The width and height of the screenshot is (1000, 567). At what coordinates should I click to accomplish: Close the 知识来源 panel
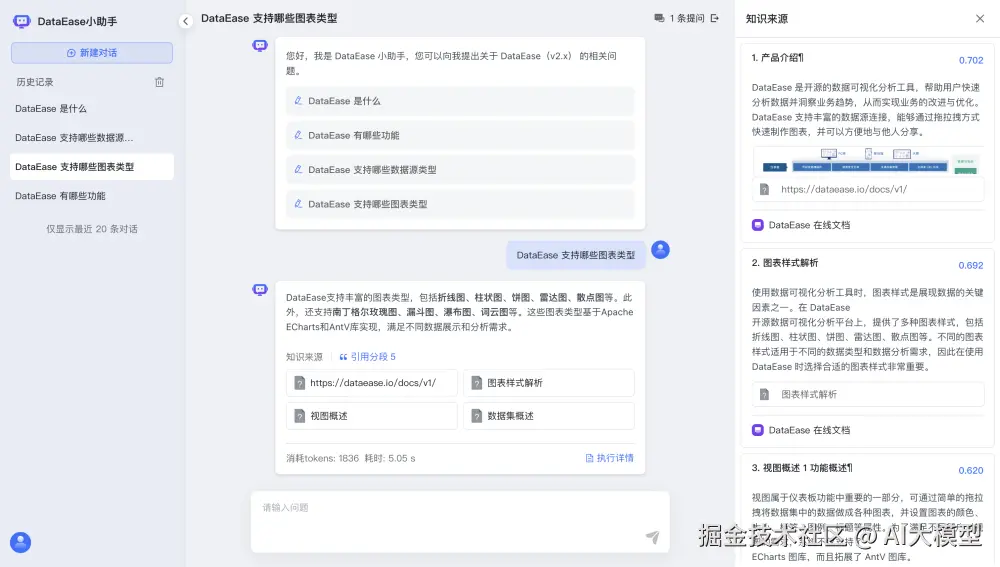pos(980,18)
